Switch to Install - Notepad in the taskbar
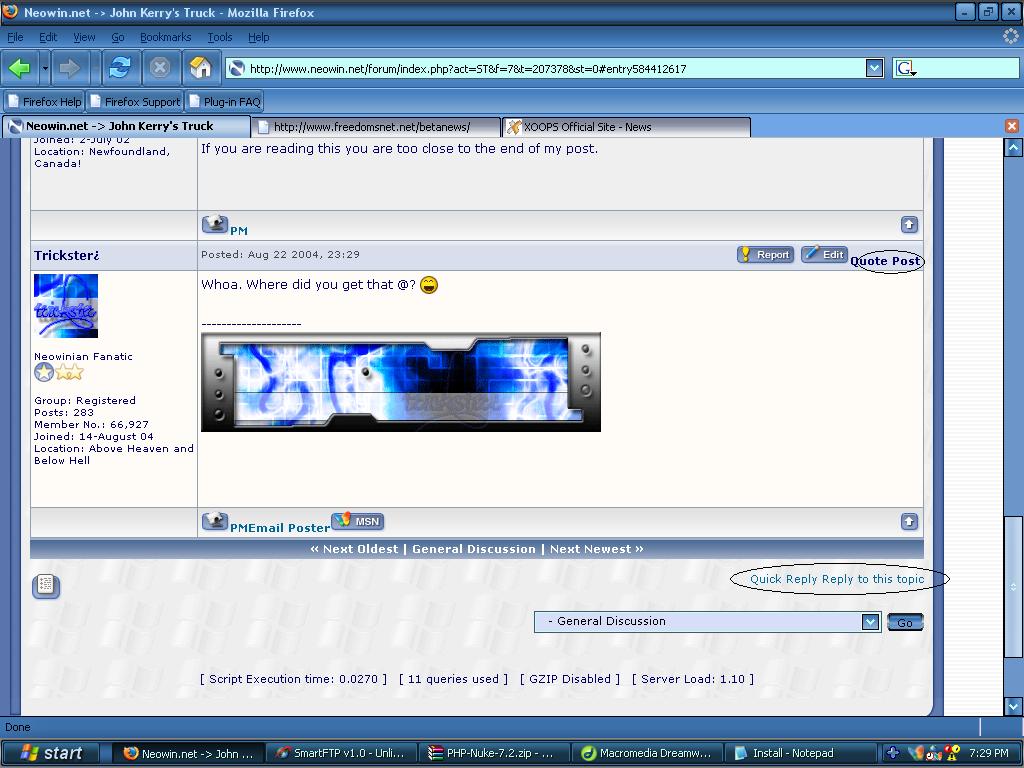The width and height of the screenshot is (1024, 768). pyautogui.click(x=799, y=753)
